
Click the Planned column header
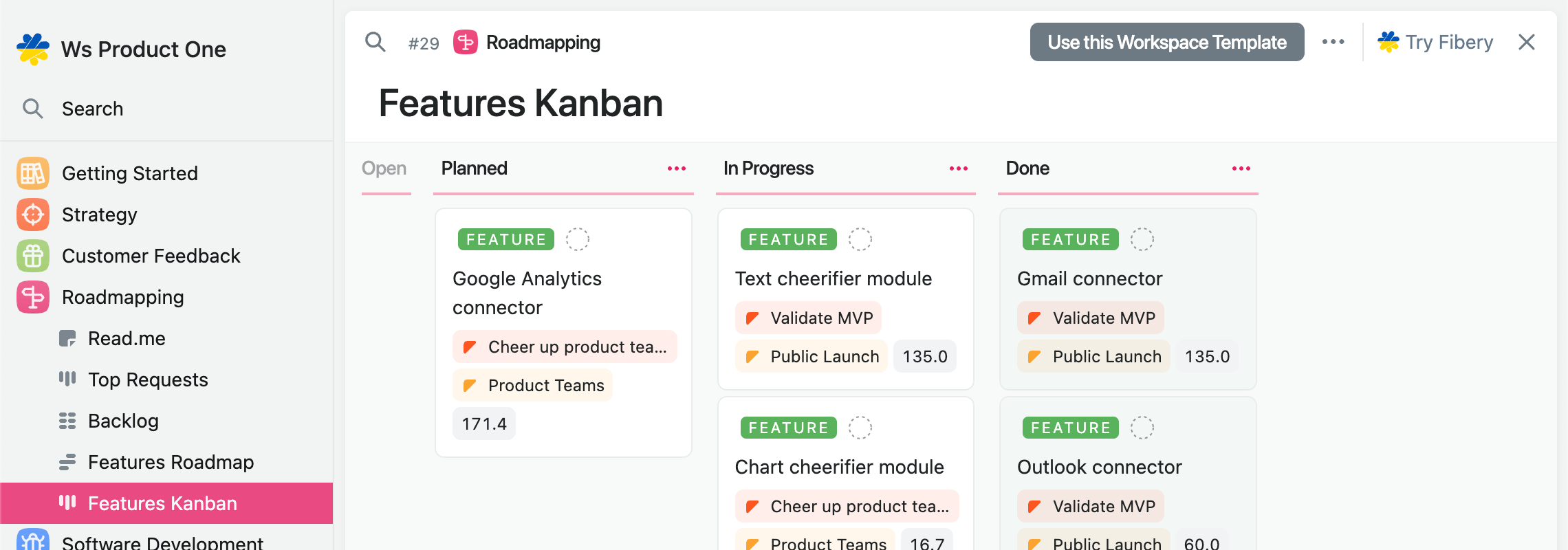pyautogui.click(x=475, y=168)
